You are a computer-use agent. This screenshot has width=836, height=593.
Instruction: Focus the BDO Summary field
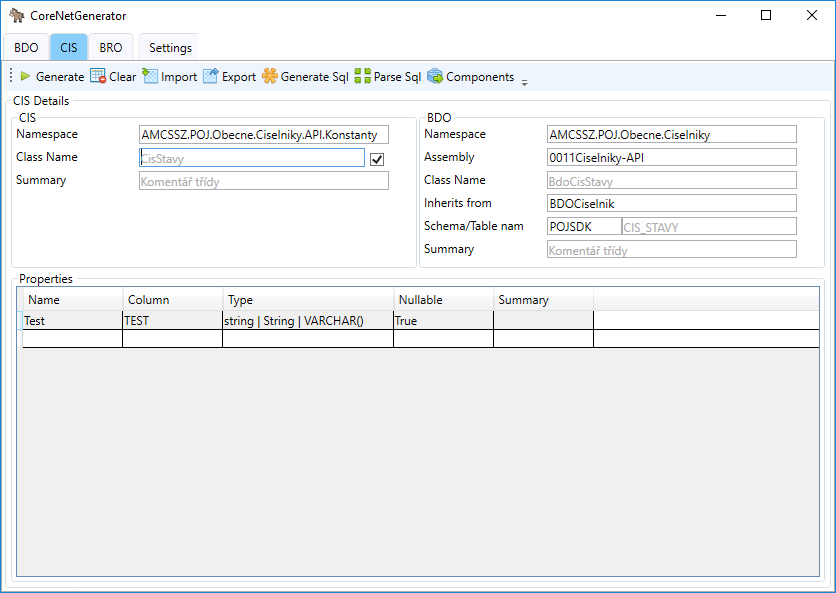(x=672, y=249)
